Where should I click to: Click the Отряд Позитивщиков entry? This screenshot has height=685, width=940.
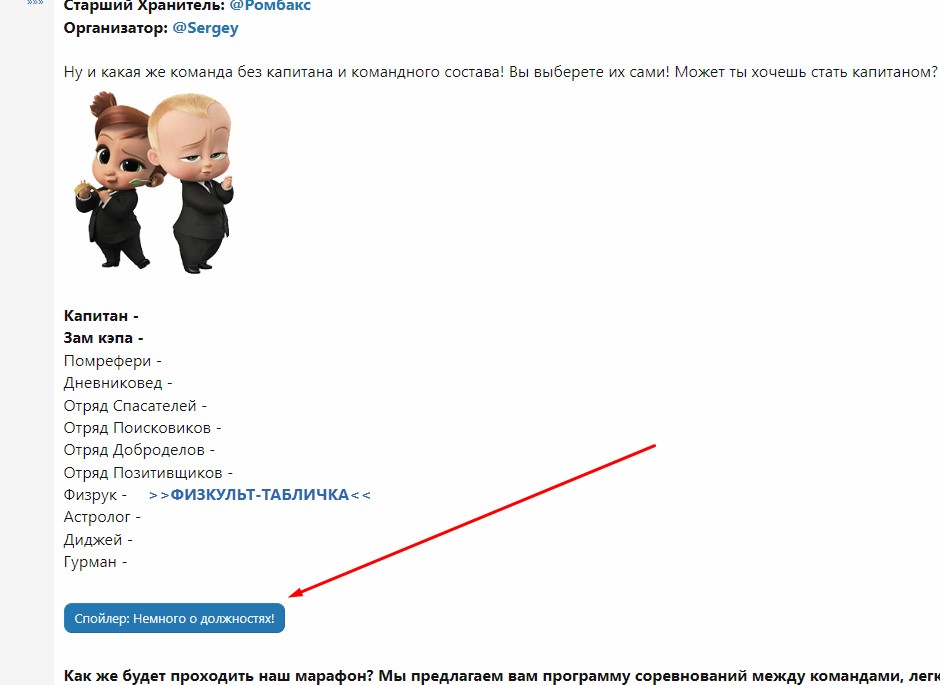pyautogui.click(x=148, y=473)
